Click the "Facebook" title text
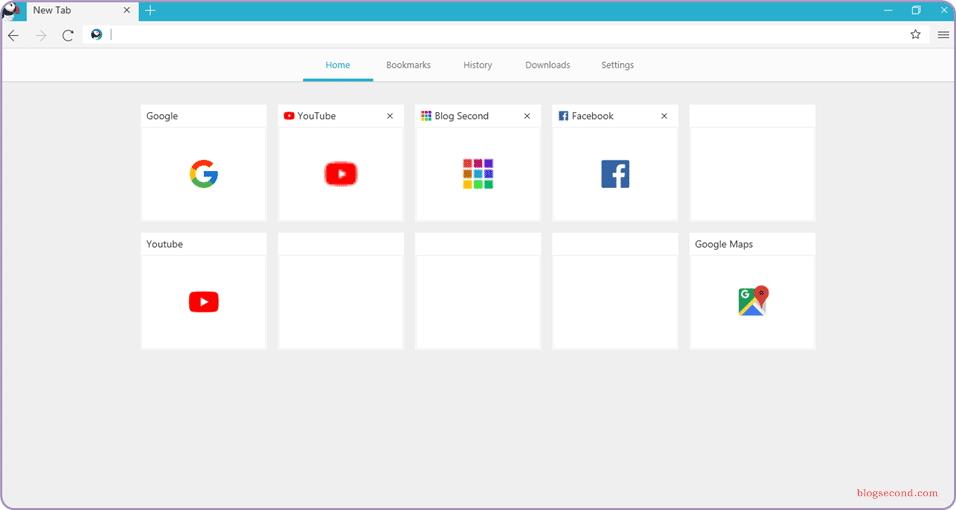956x510 pixels. (x=593, y=116)
